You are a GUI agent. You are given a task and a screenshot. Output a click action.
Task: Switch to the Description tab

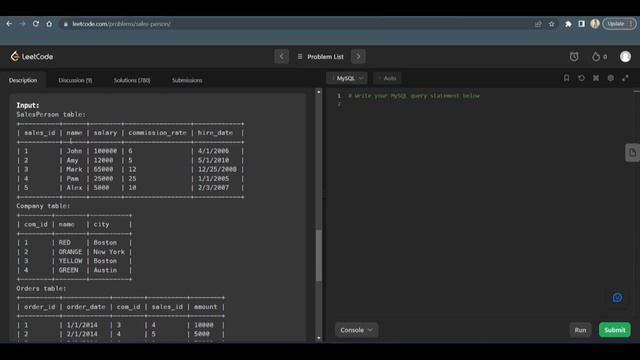point(23,80)
